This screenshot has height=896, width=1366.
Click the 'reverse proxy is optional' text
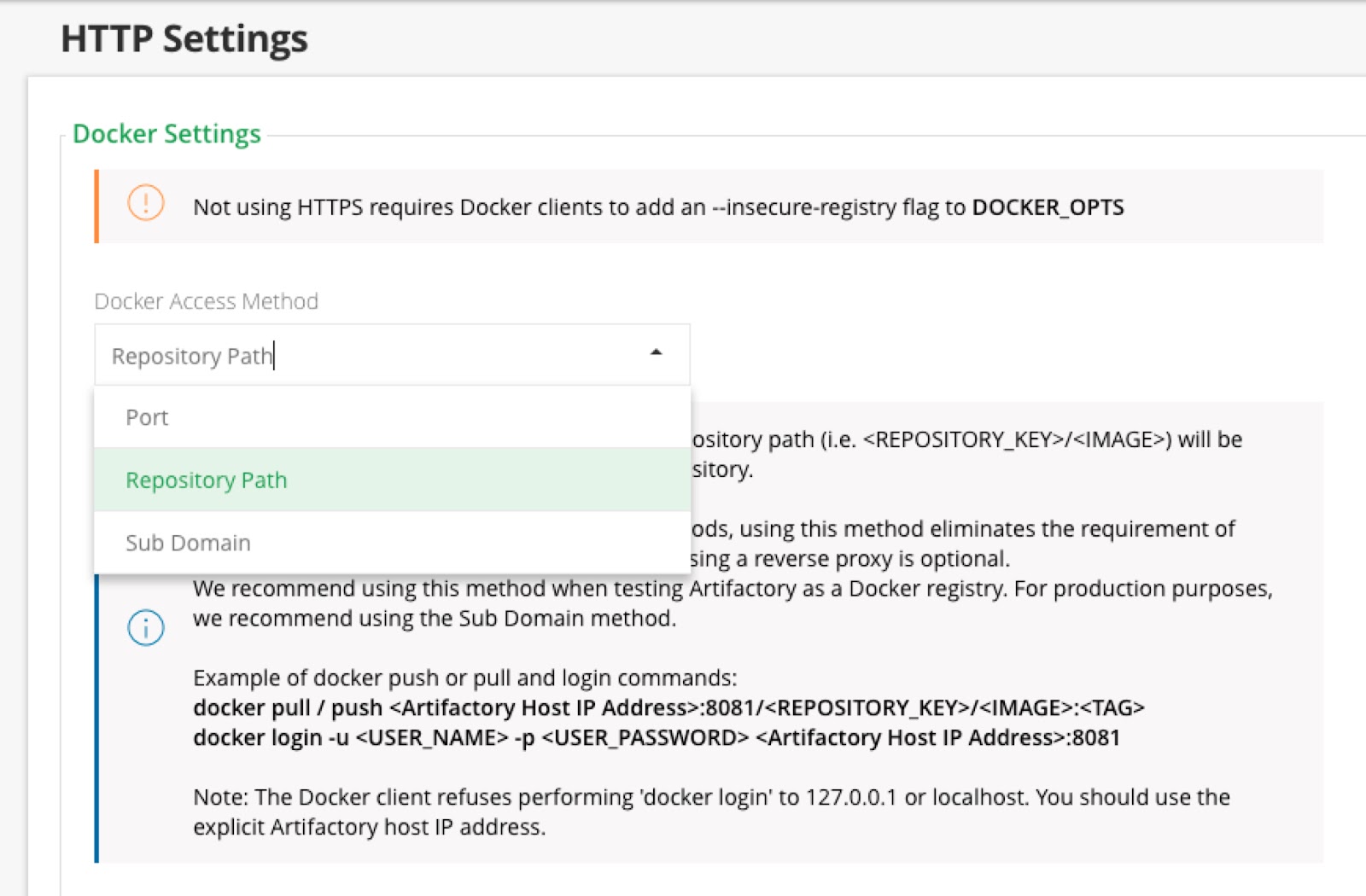click(x=850, y=559)
